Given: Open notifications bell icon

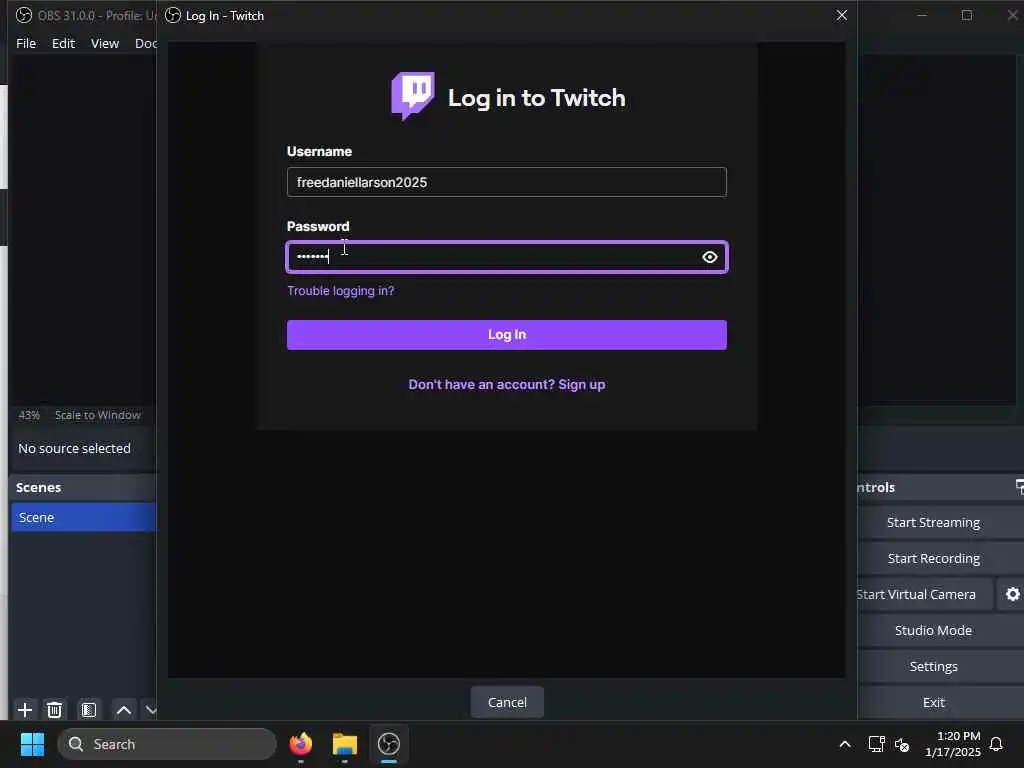Looking at the screenshot, I should pyautogui.click(x=996, y=744).
